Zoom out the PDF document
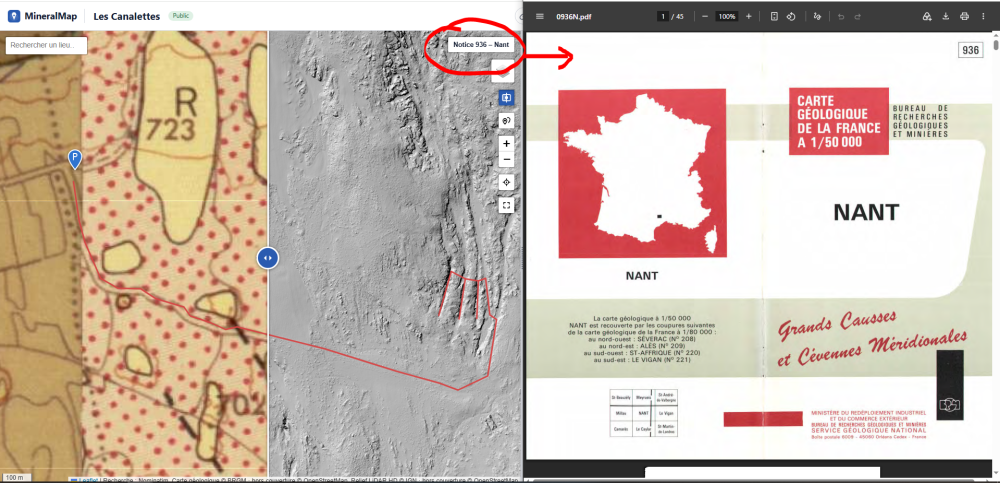Viewport: 1000px width, 483px height. pos(705,17)
